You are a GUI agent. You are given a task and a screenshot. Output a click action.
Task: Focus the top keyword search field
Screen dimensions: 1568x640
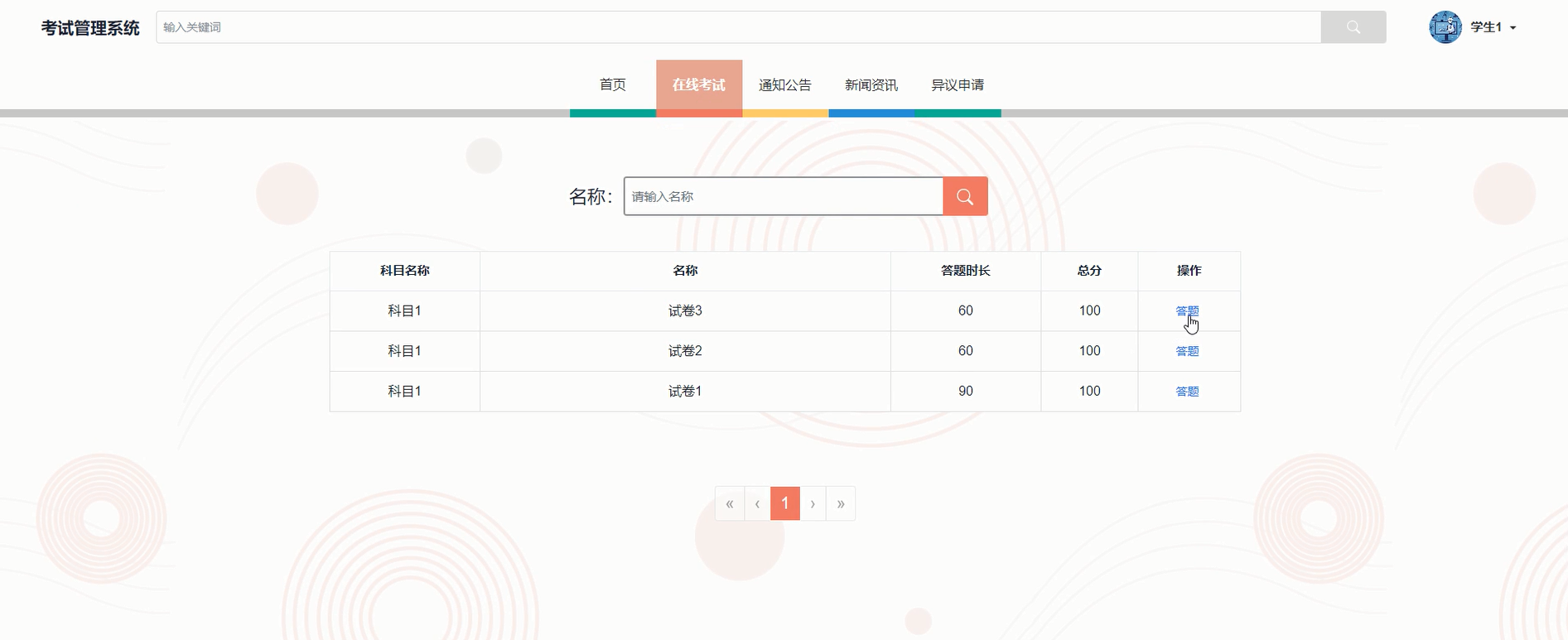coord(739,27)
